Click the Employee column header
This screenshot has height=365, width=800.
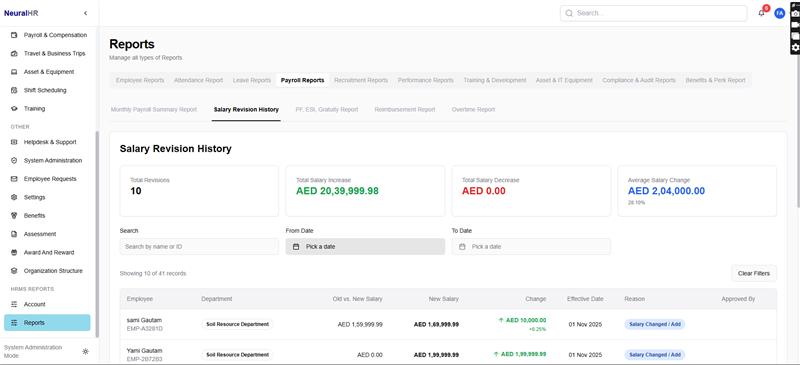pos(140,299)
